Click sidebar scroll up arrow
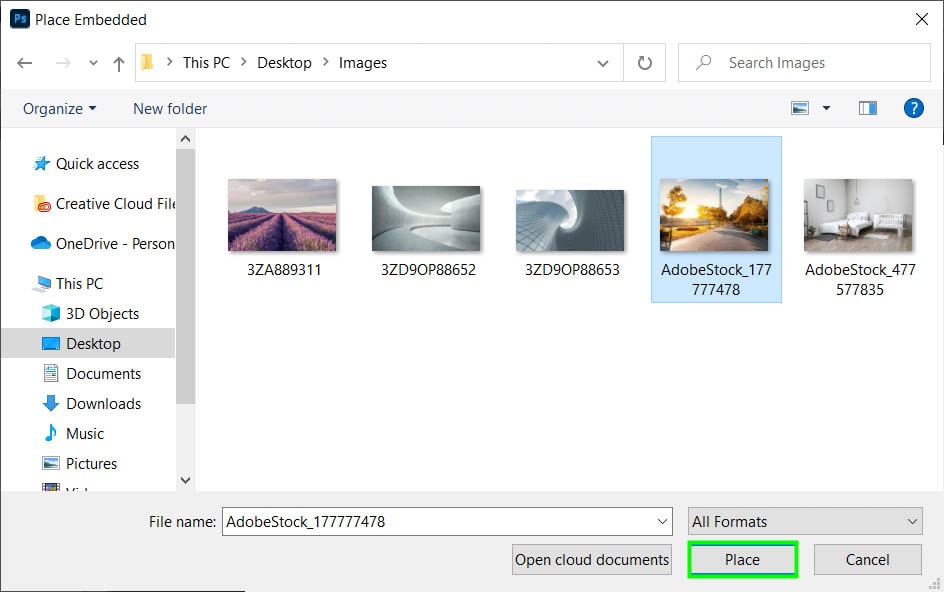Viewport: 944px width, 592px height. pyautogui.click(x=185, y=139)
